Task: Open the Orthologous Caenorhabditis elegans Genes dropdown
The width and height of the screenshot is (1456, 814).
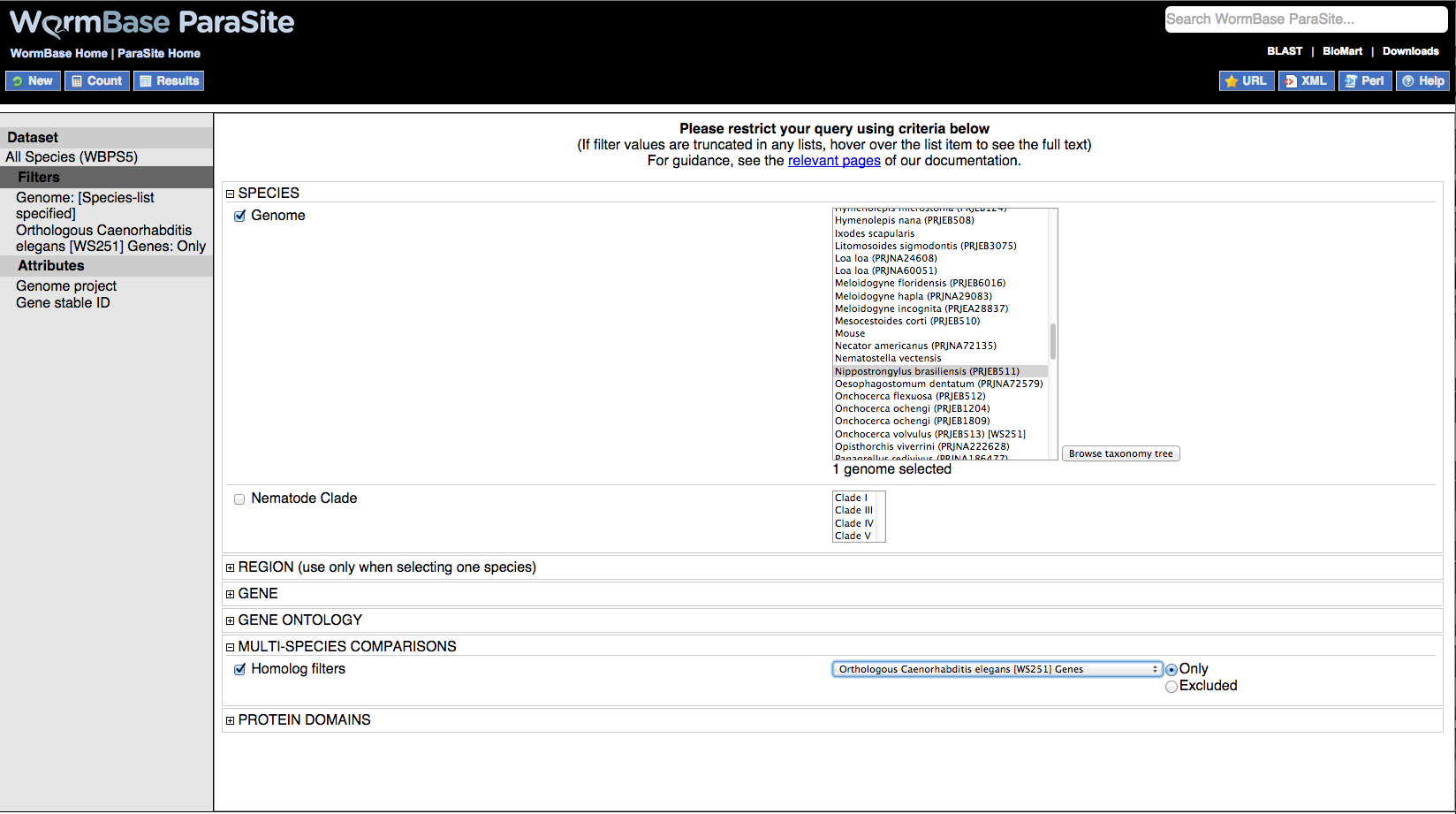Action: pos(997,670)
